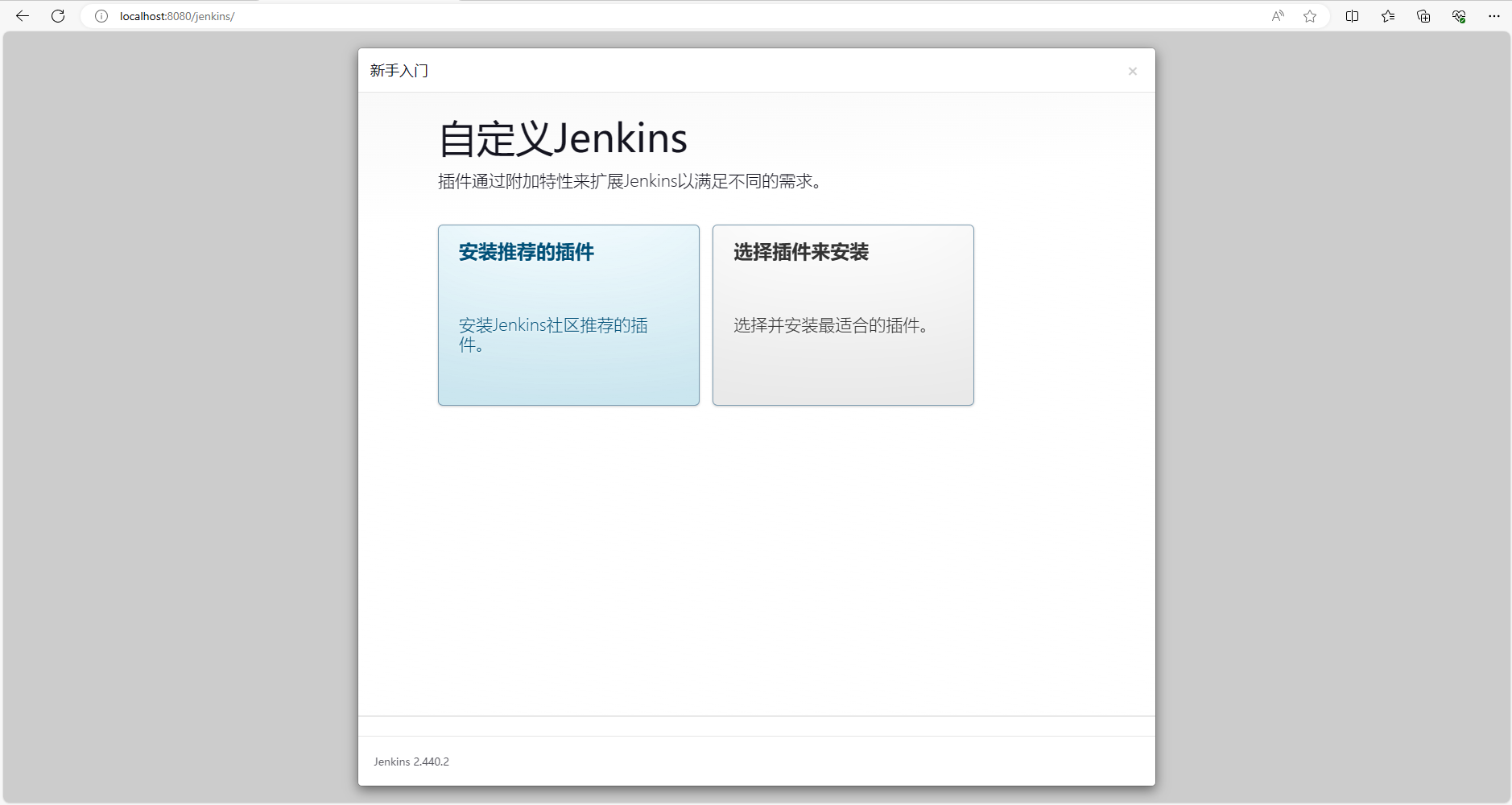The image size is (1512, 805).
Task: Click the 新手入门 dialog title
Action: click(399, 71)
